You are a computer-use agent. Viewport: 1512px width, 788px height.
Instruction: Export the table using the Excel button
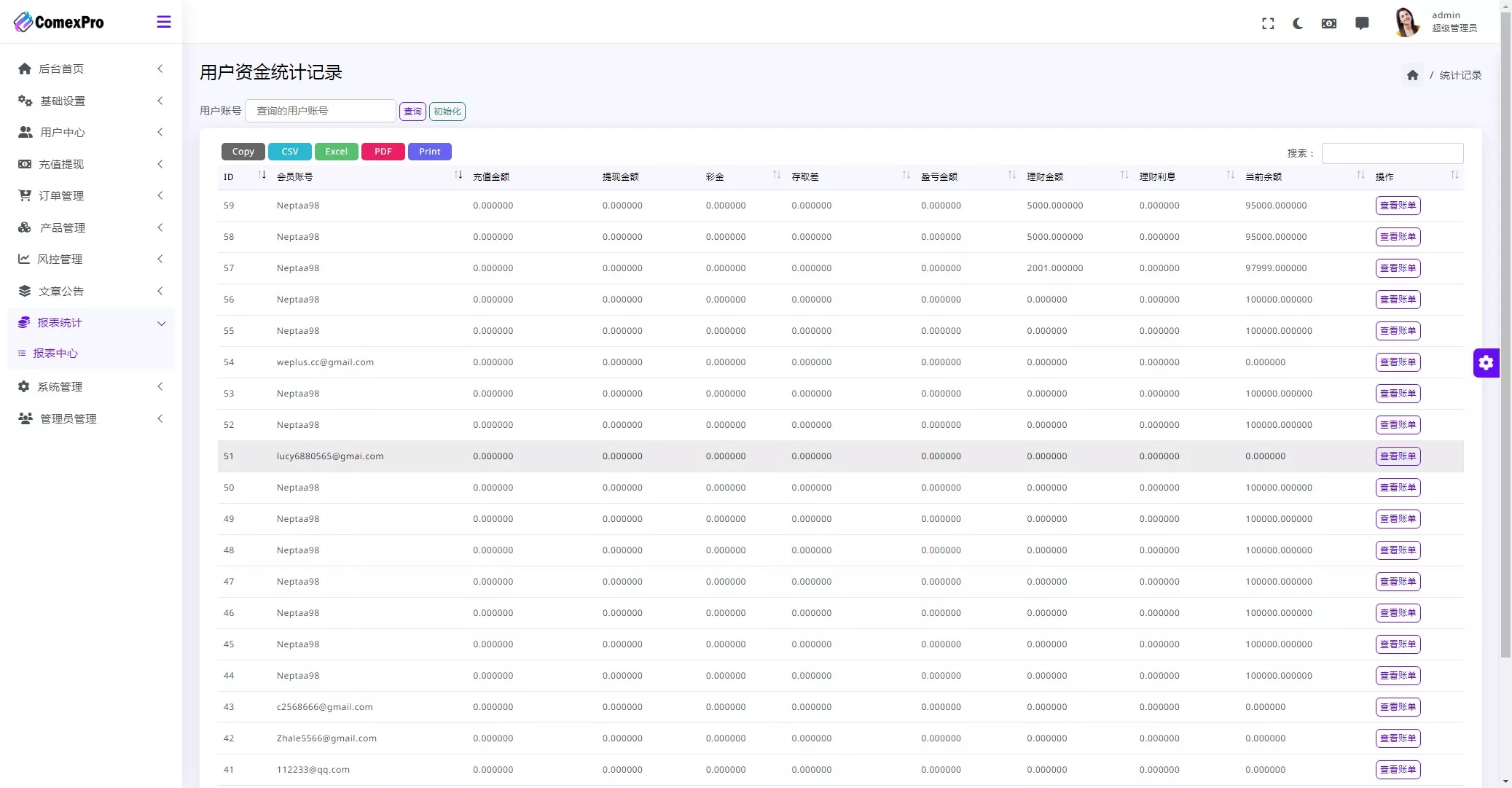tap(336, 152)
